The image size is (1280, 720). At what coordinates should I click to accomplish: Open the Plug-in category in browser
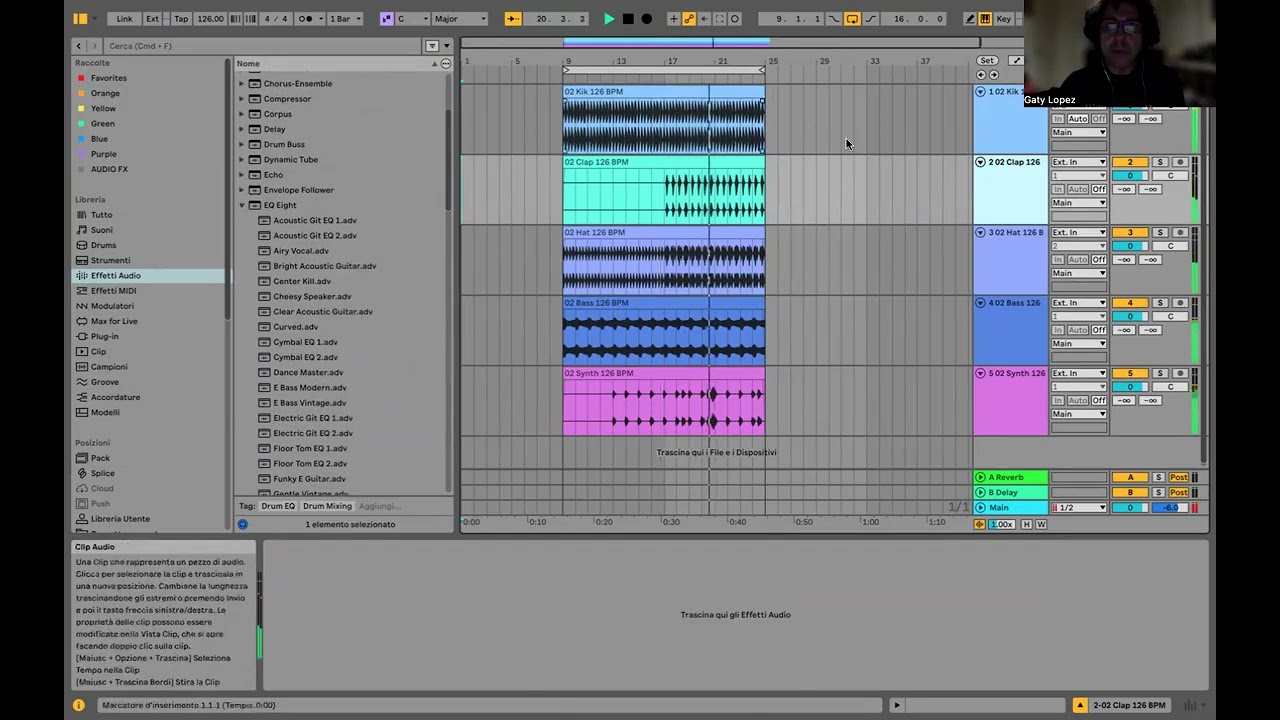click(x=104, y=336)
